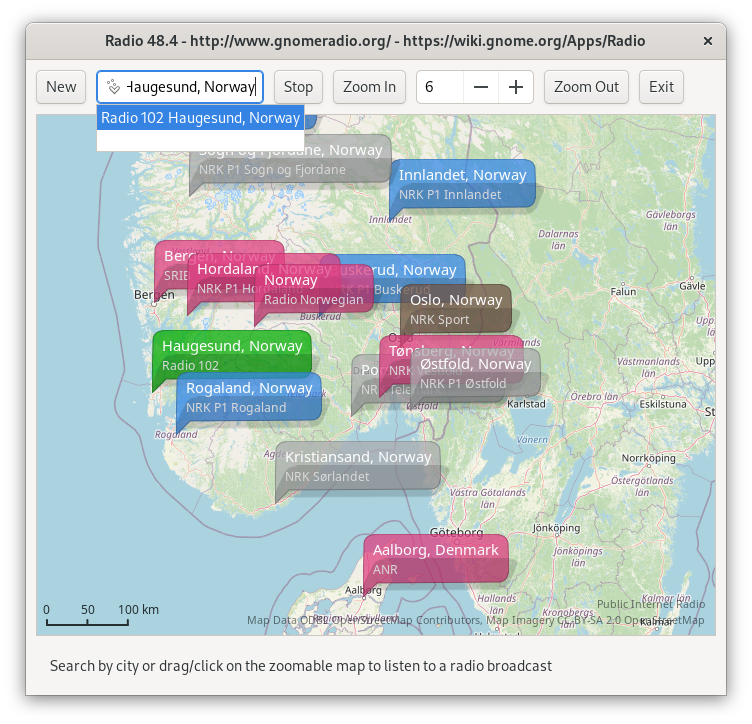Click the Norrköping city label
752x724 pixels.
(x=648, y=458)
